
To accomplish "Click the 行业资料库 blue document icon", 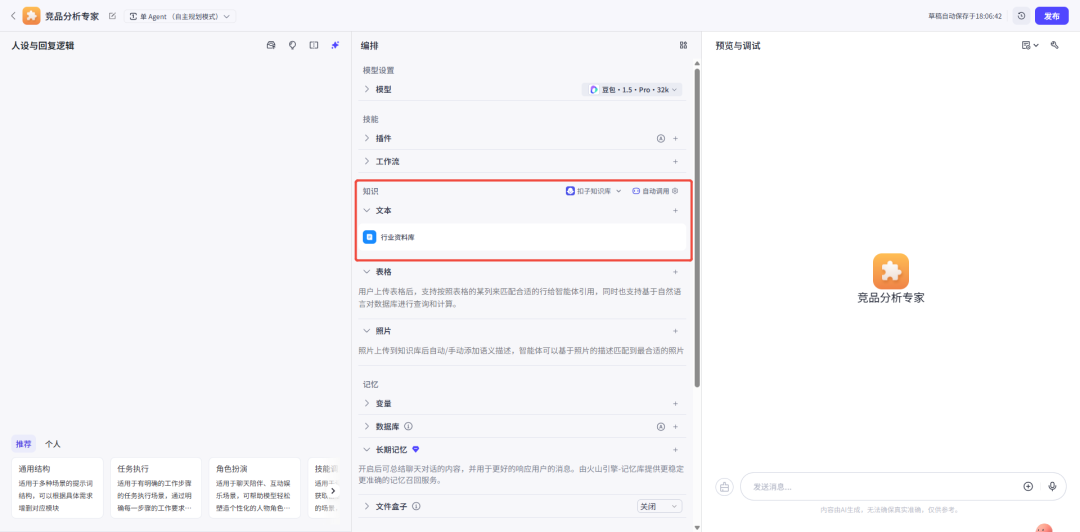I will [x=369, y=237].
